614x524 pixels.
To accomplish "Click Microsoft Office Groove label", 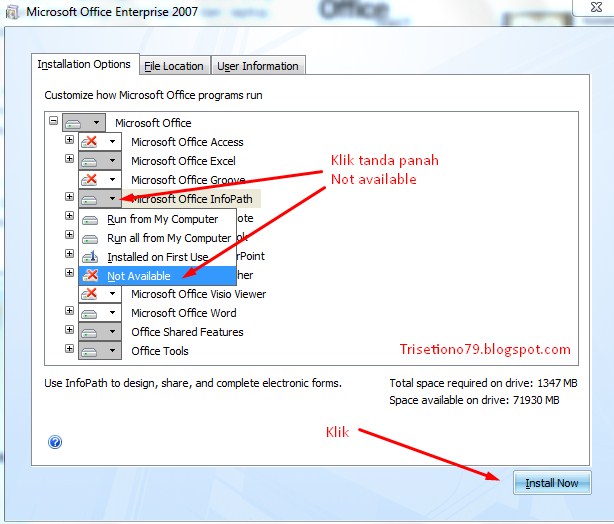I will coord(188,180).
